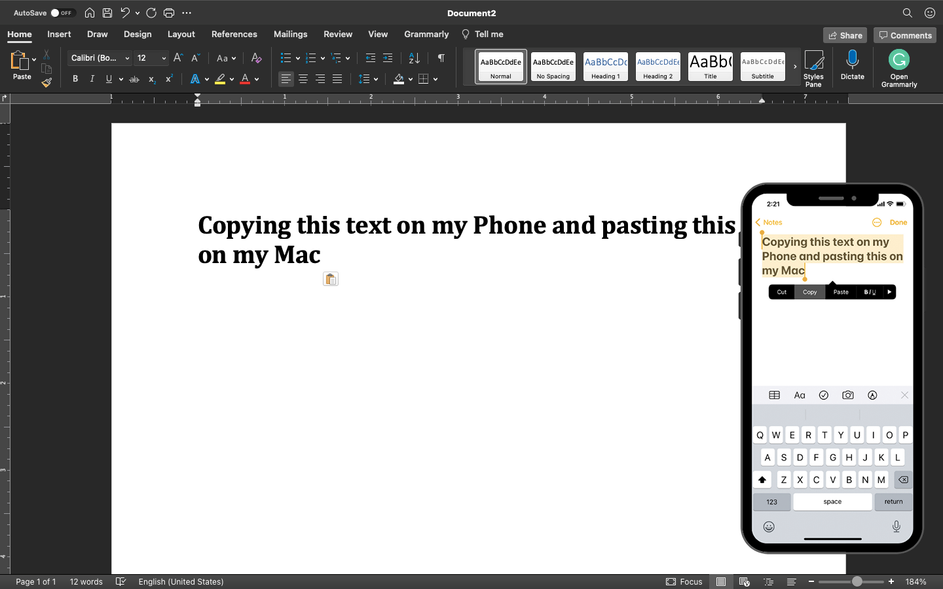The height and width of the screenshot is (589, 943).
Task: Click the Clear Formatting icon
Action: (256, 58)
